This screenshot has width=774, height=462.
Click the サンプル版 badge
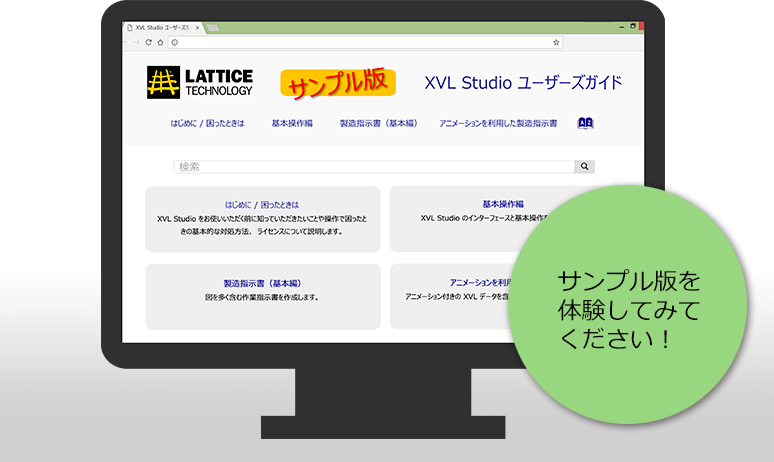[x=338, y=82]
